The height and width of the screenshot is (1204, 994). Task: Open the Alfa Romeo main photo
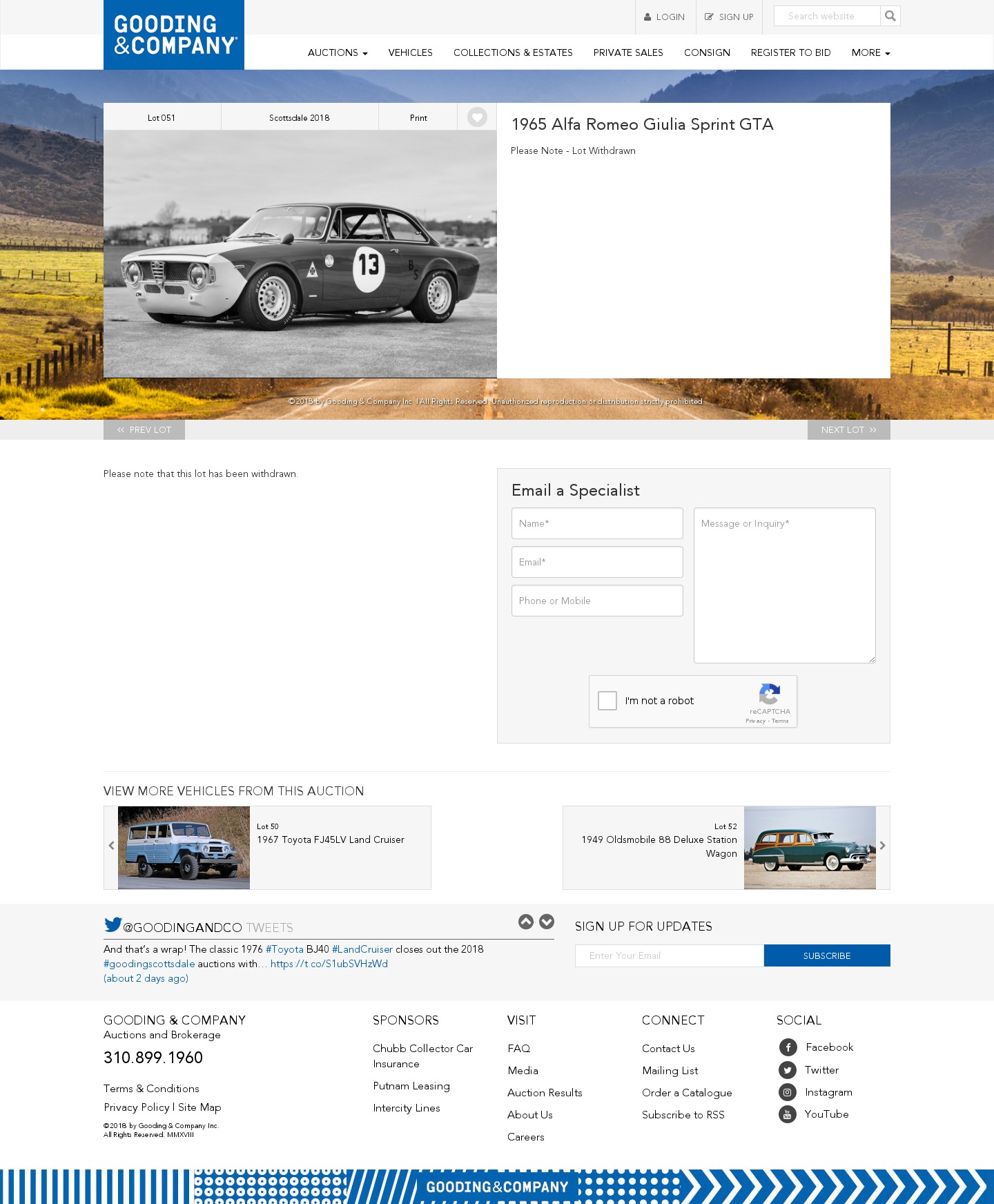tap(300, 254)
